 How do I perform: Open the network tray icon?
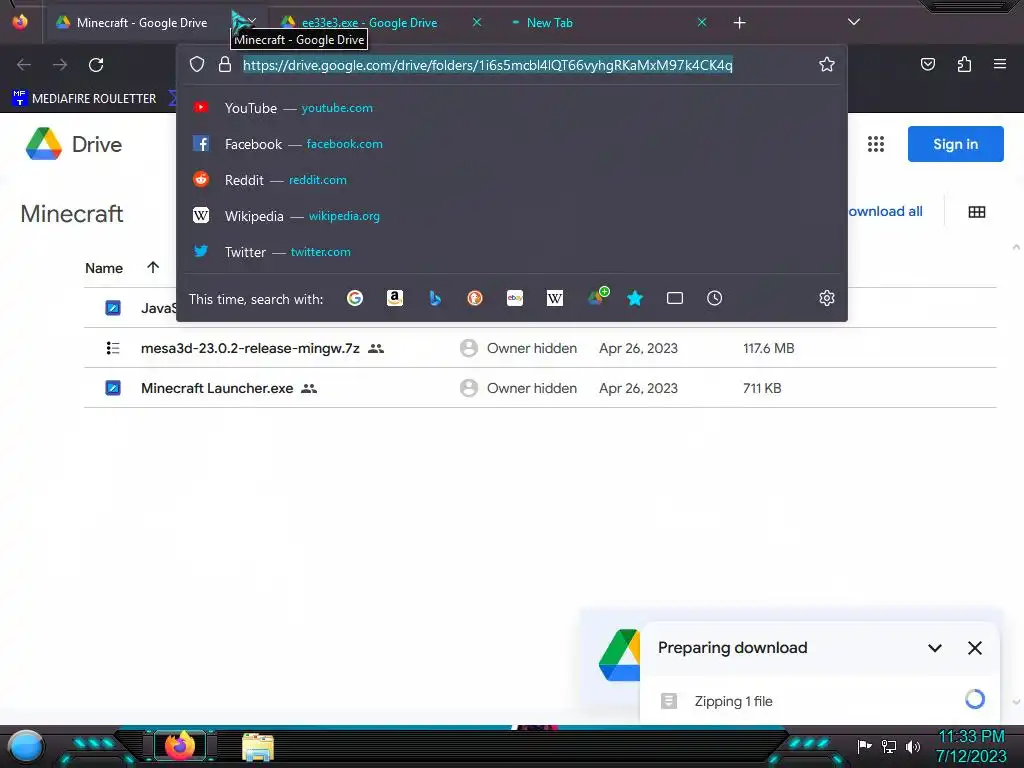click(889, 746)
